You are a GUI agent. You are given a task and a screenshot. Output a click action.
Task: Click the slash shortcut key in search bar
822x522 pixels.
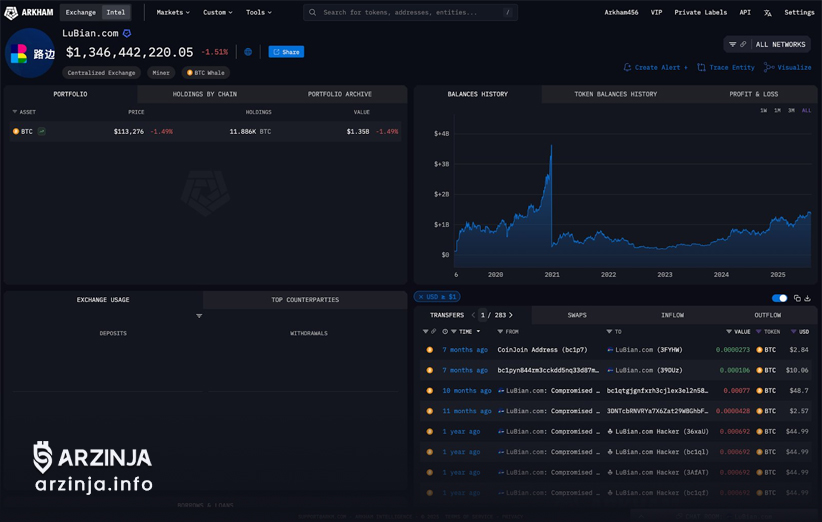coord(507,13)
